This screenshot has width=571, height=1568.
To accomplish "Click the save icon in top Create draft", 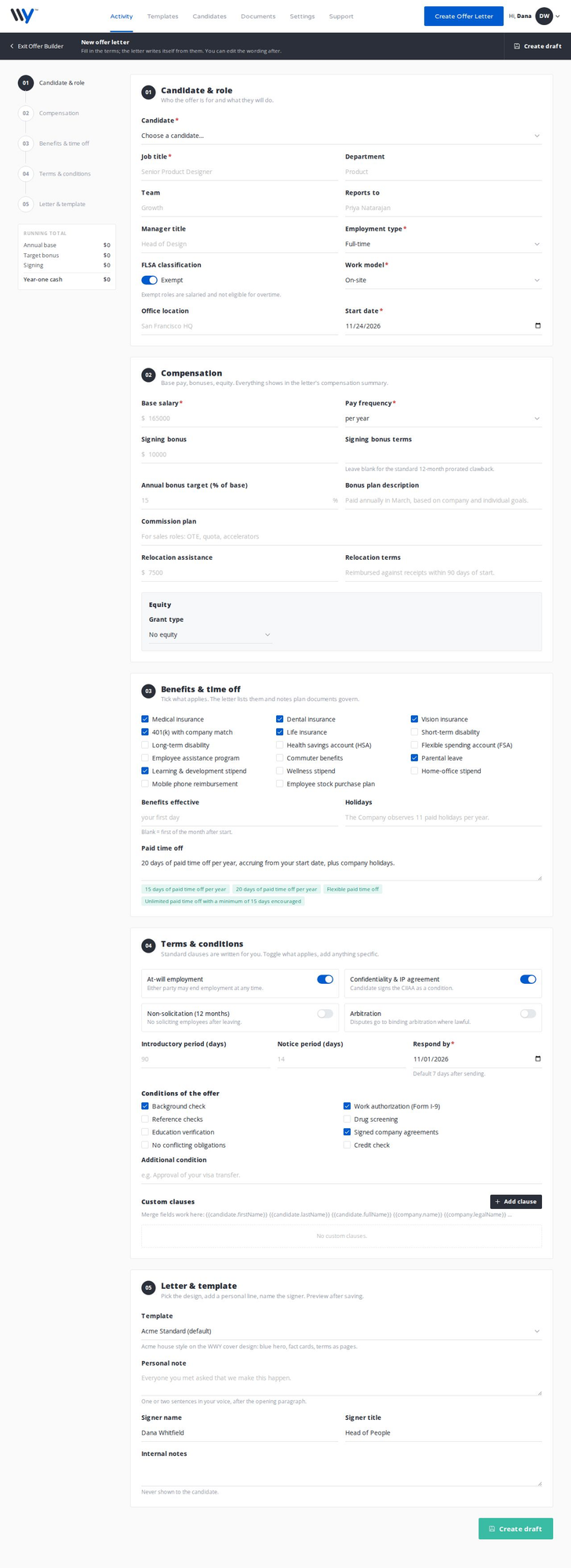I will (517, 46).
